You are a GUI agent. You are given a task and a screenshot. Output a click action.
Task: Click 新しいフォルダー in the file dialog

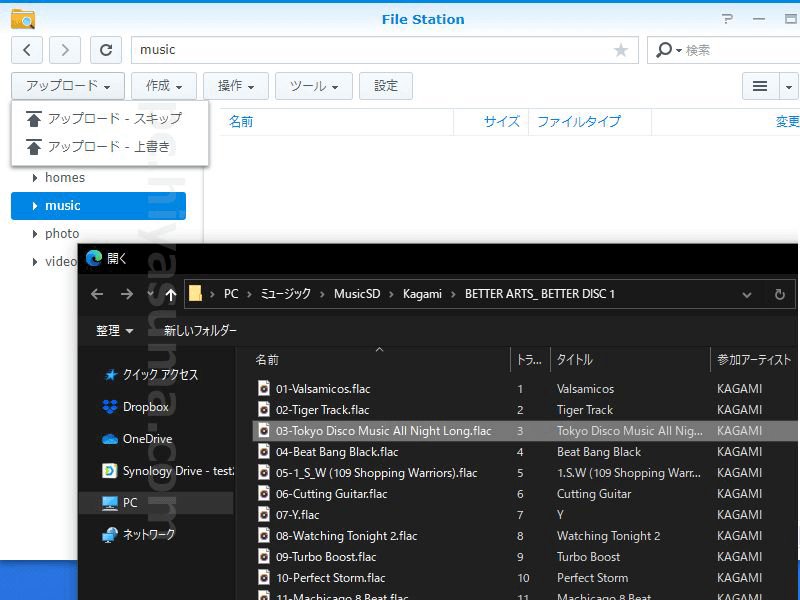200,330
